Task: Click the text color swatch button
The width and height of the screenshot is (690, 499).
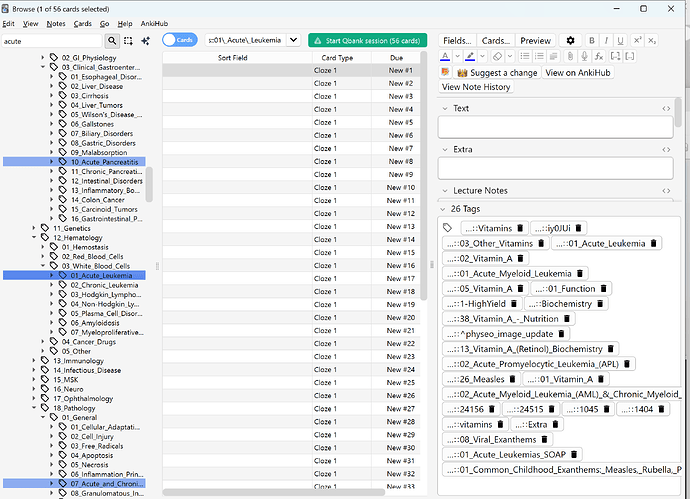Action: click(x=445, y=56)
